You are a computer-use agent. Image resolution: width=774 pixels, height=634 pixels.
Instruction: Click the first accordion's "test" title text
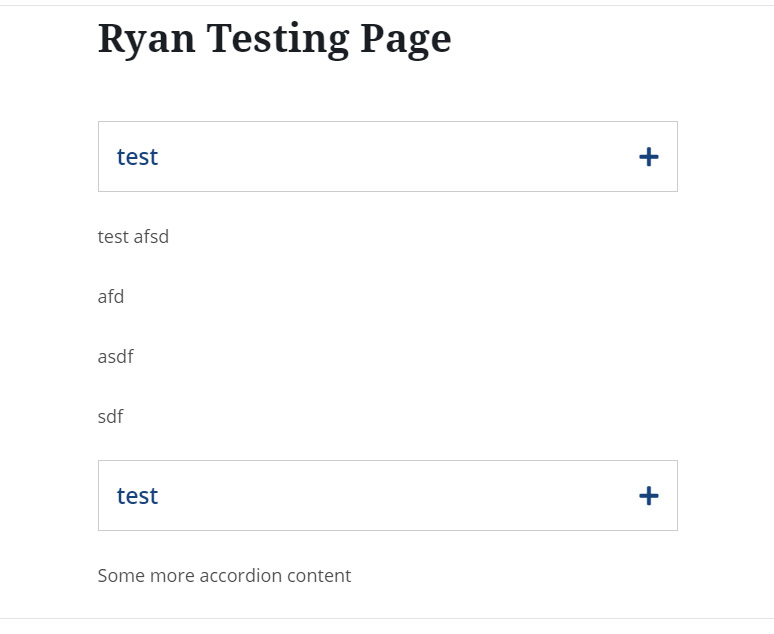point(138,157)
